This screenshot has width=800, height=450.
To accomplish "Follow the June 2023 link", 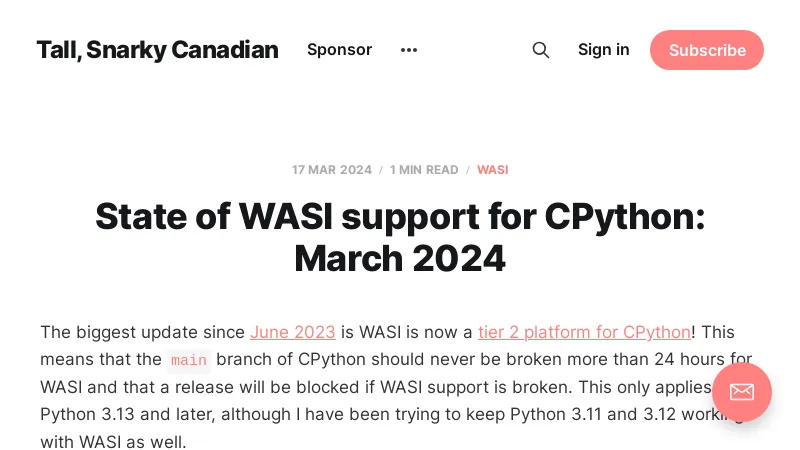I will tap(292, 332).
